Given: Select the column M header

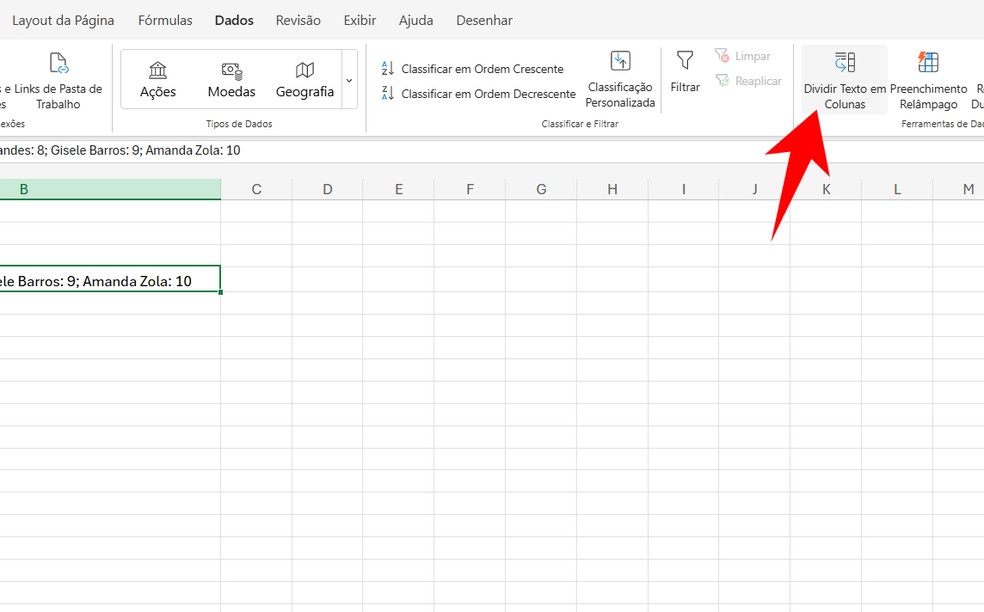Looking at the screenshot, I should tap(967, 188).
